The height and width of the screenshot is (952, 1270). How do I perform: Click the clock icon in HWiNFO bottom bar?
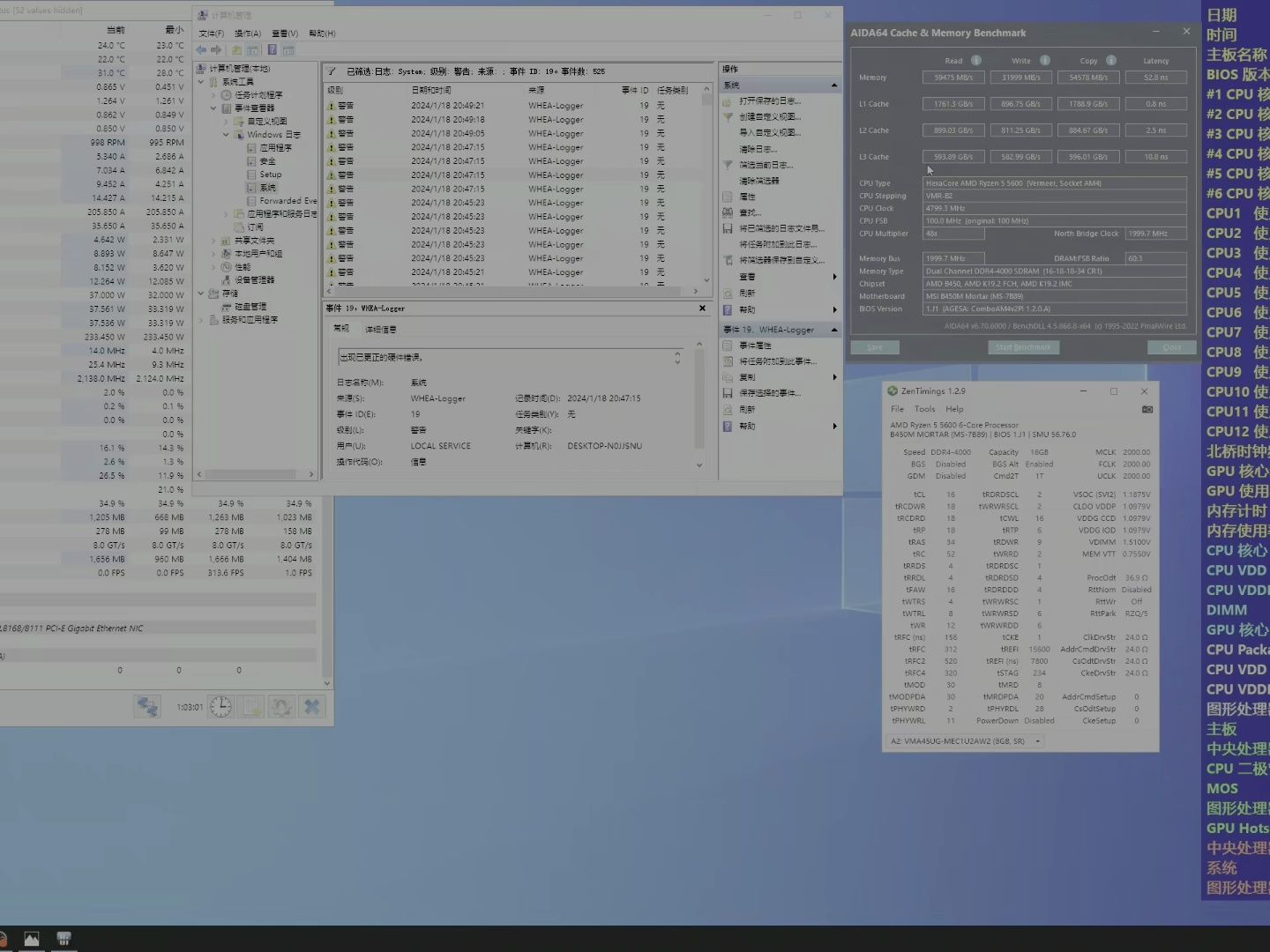[x=220, y=707]
